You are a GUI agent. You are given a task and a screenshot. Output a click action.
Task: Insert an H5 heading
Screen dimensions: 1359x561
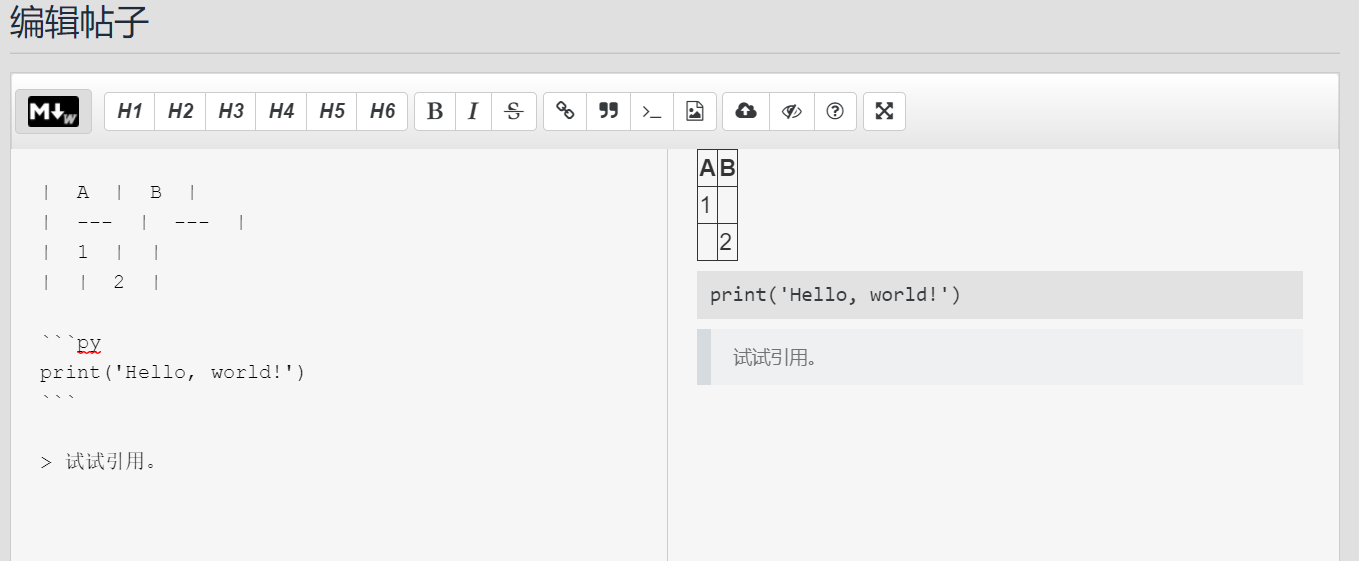(332, 111)
